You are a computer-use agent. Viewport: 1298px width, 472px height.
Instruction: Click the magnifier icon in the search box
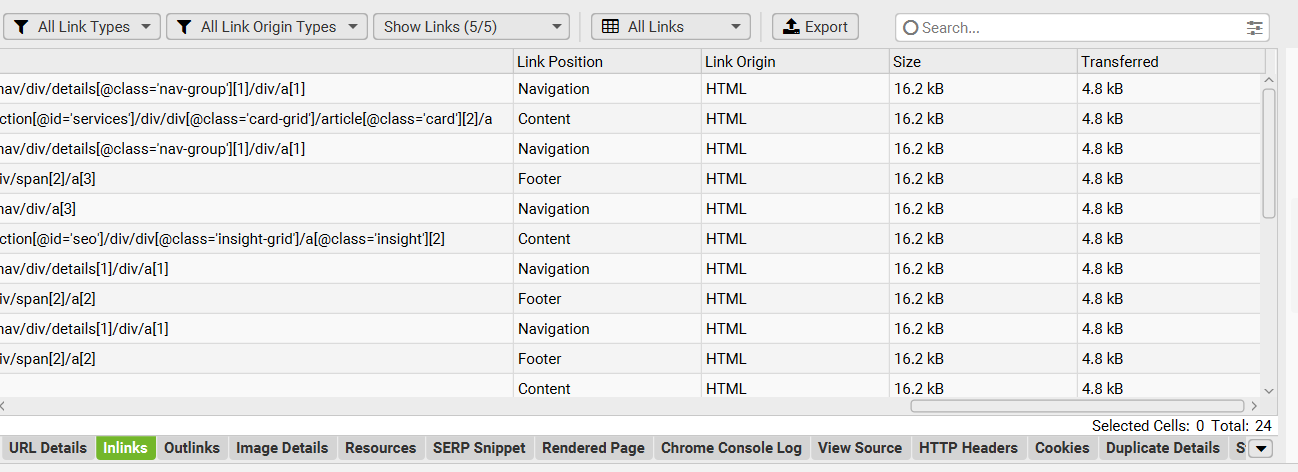[x=910, y=28]
